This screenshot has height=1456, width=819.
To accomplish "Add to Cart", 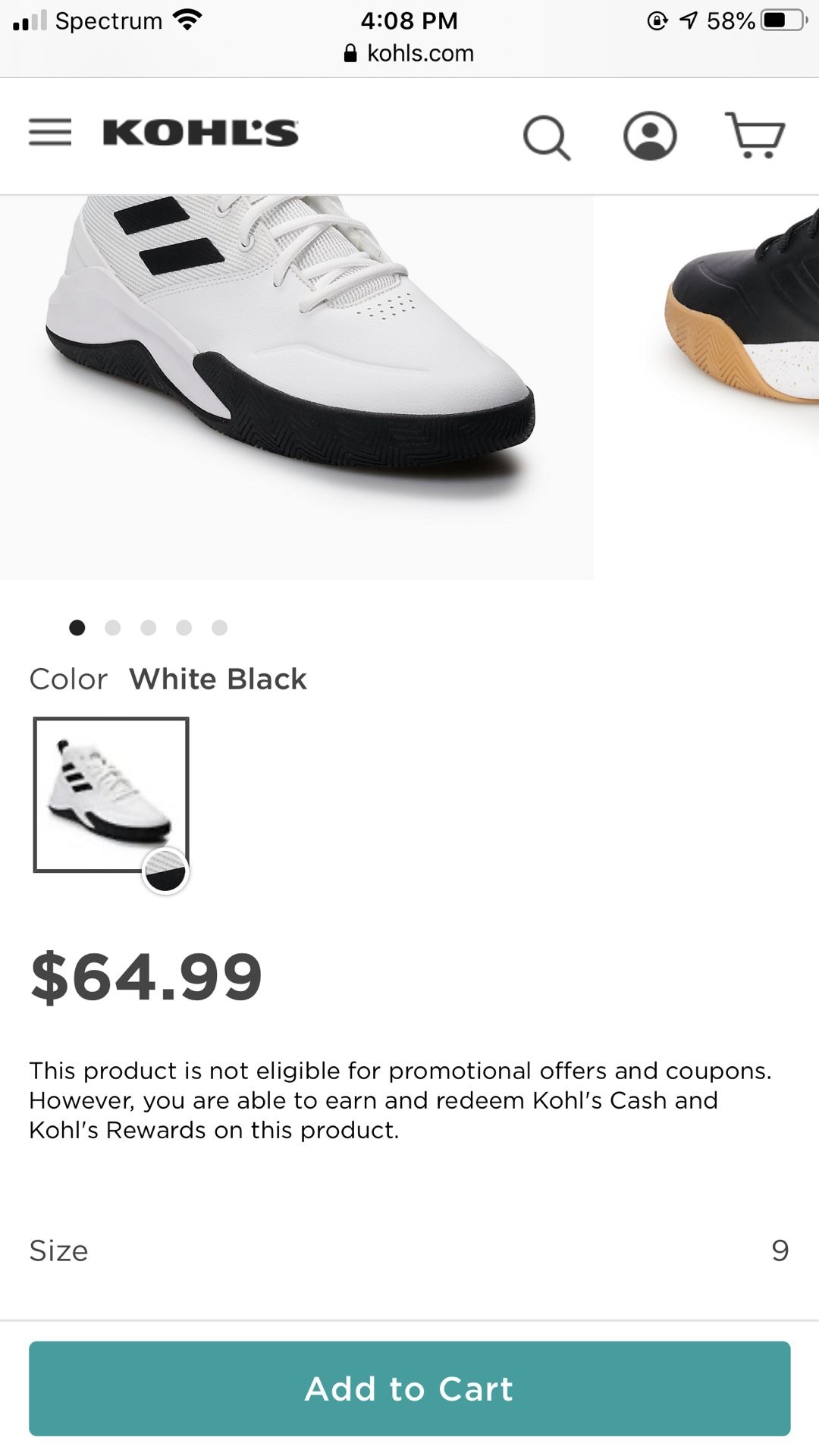I will [x=409, y=1389].
